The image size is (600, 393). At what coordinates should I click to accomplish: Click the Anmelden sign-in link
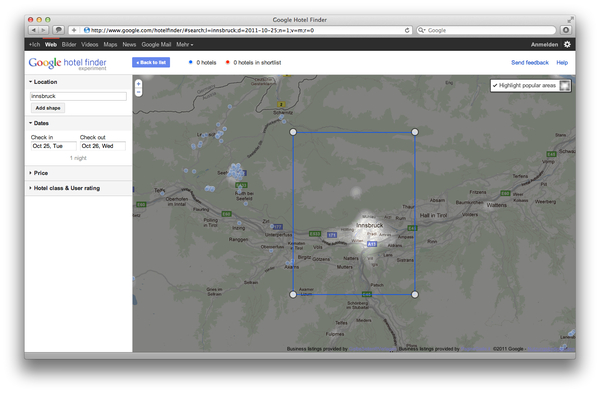pos(544,44)
